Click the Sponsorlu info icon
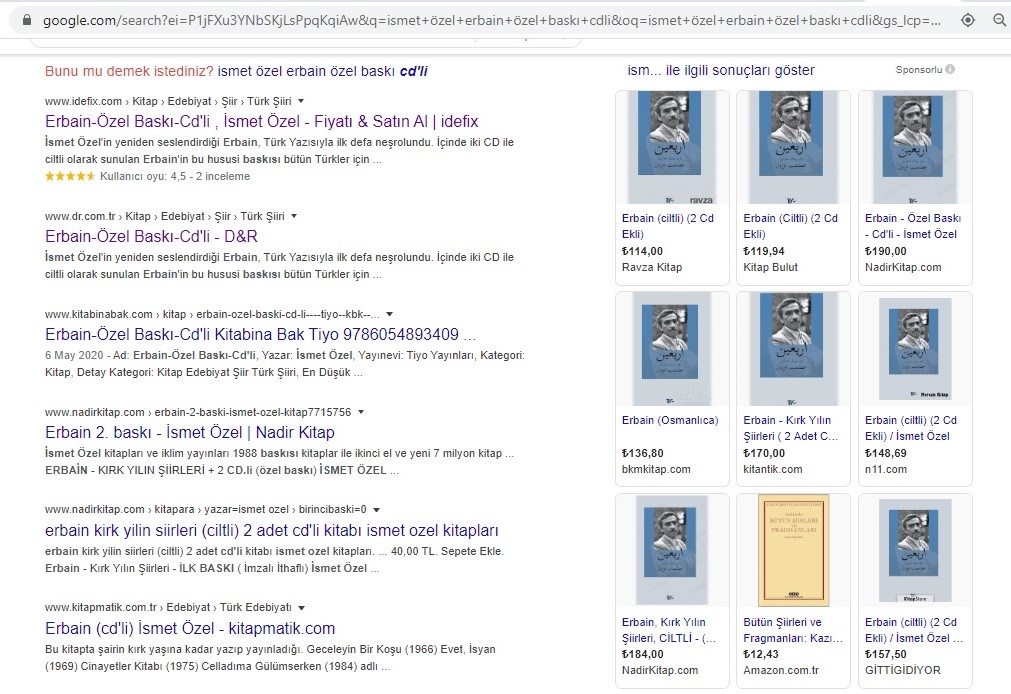This screenshot has height=694, width=1011. pyautogui.click(x=950, y=69)
